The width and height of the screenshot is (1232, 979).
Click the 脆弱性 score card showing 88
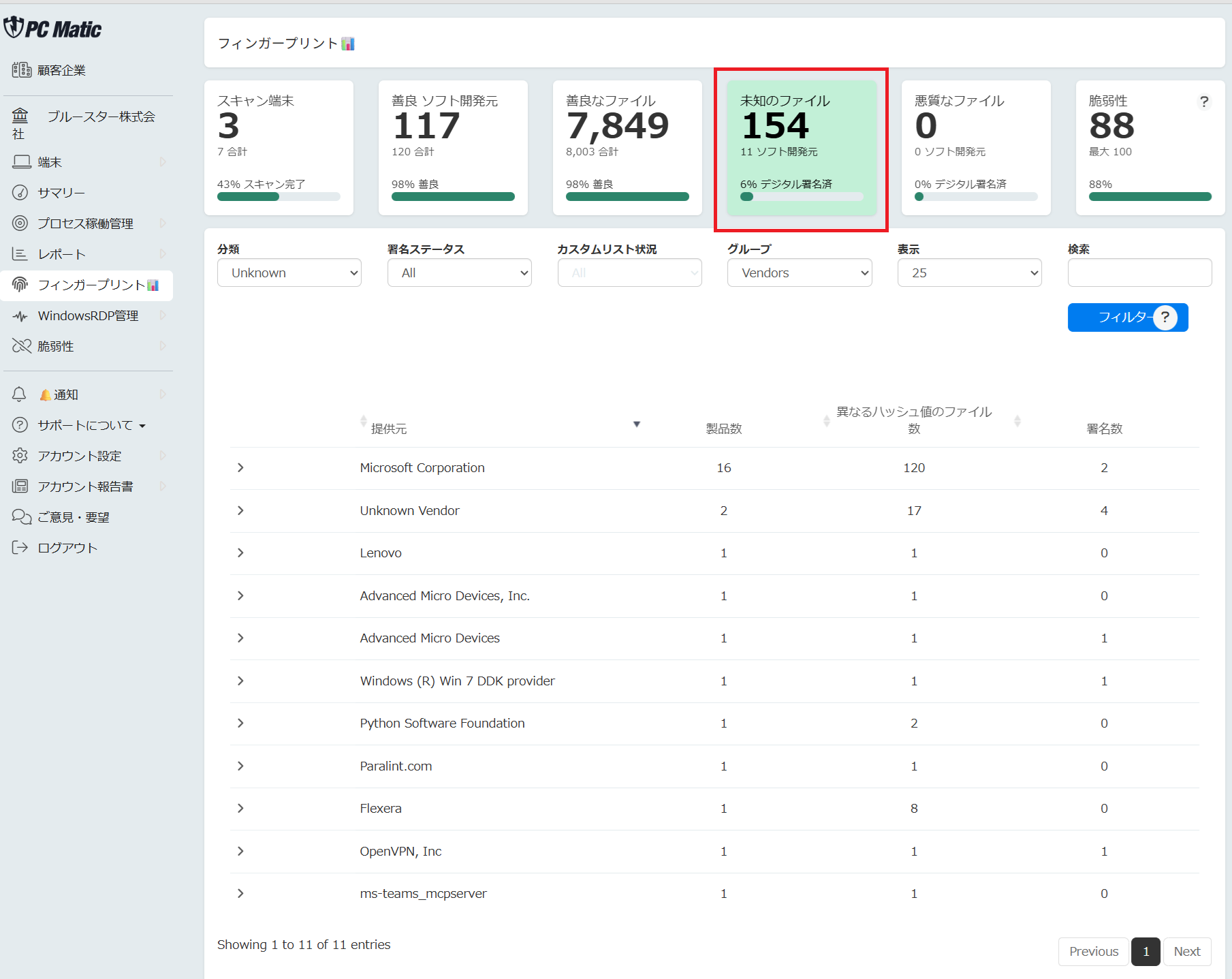tap(1150, 148)
